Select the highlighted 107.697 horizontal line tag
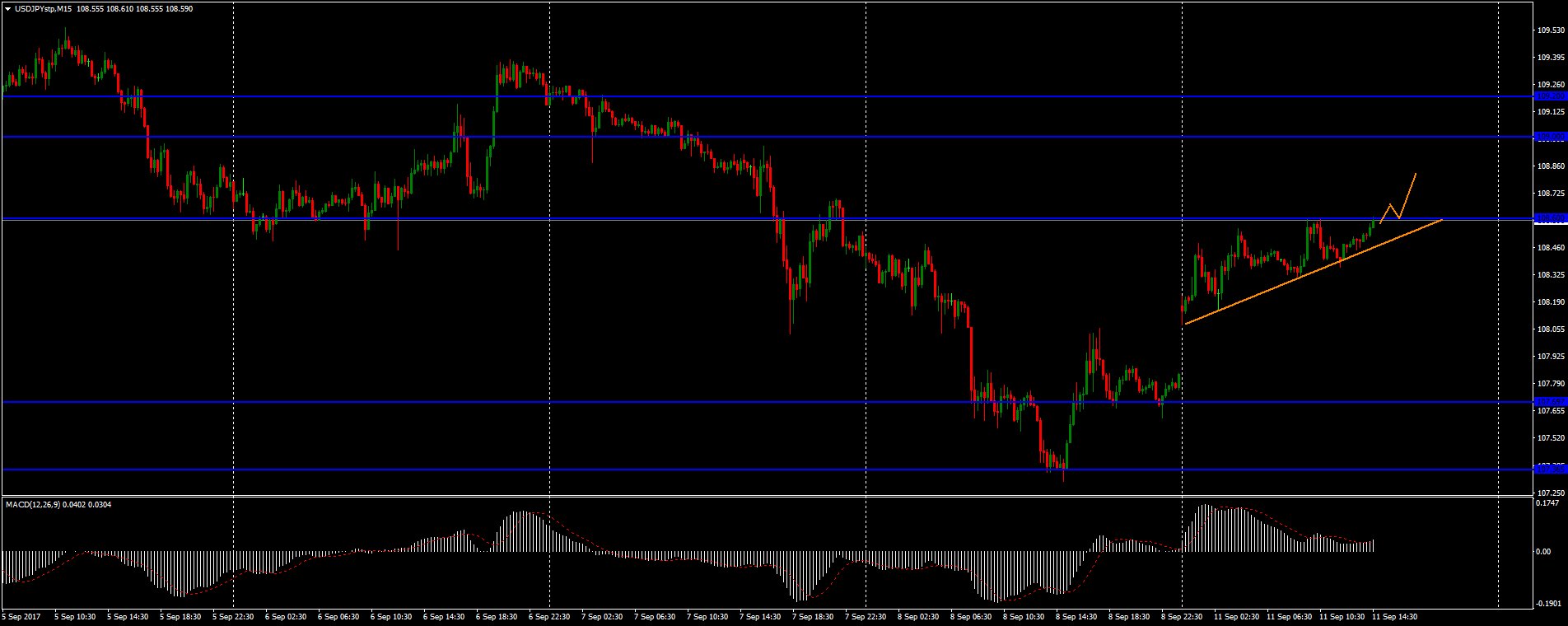 (x=1550, y=402)
